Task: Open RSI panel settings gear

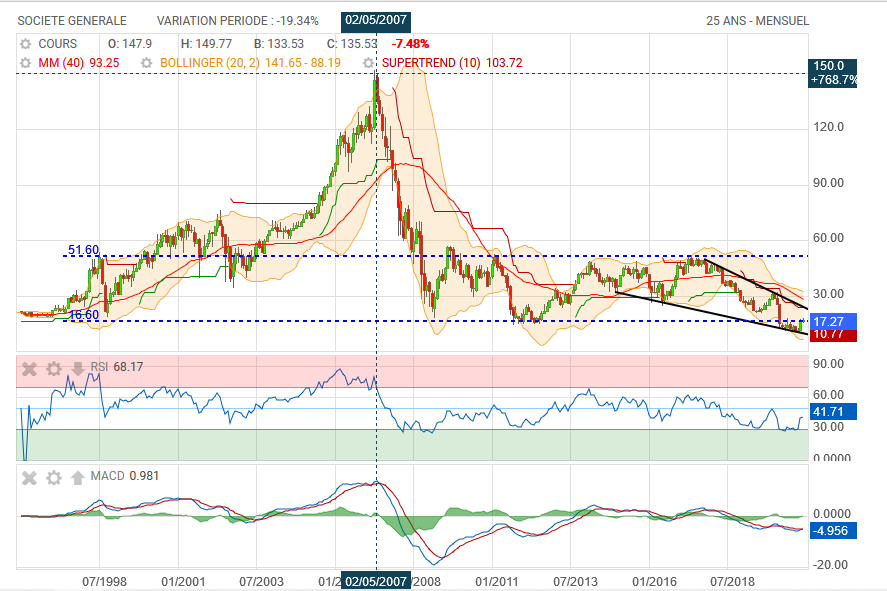Action: pos(54,368)
